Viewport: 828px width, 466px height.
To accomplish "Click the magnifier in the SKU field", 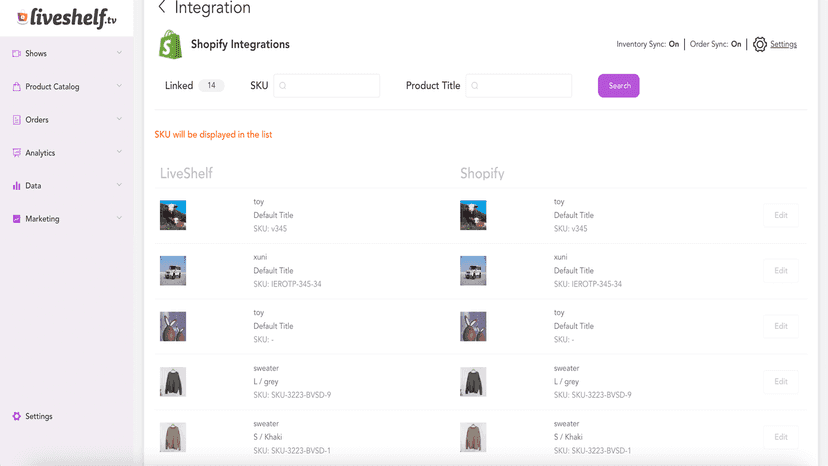I will [283, 86].
